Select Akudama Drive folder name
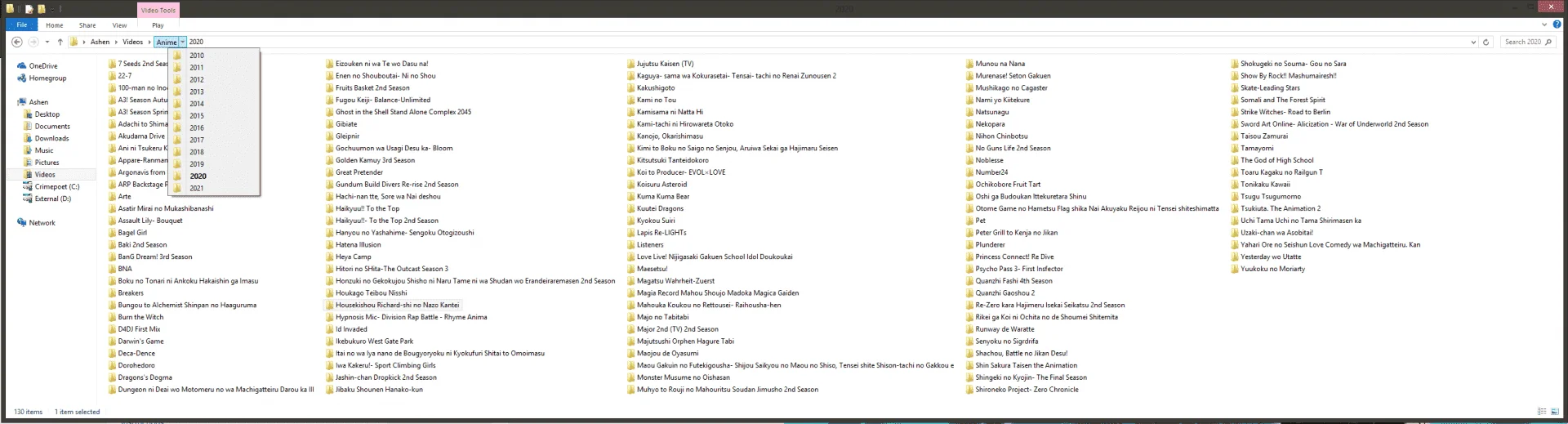Viewport: 1568px width, 424px height. pos(141,136)
